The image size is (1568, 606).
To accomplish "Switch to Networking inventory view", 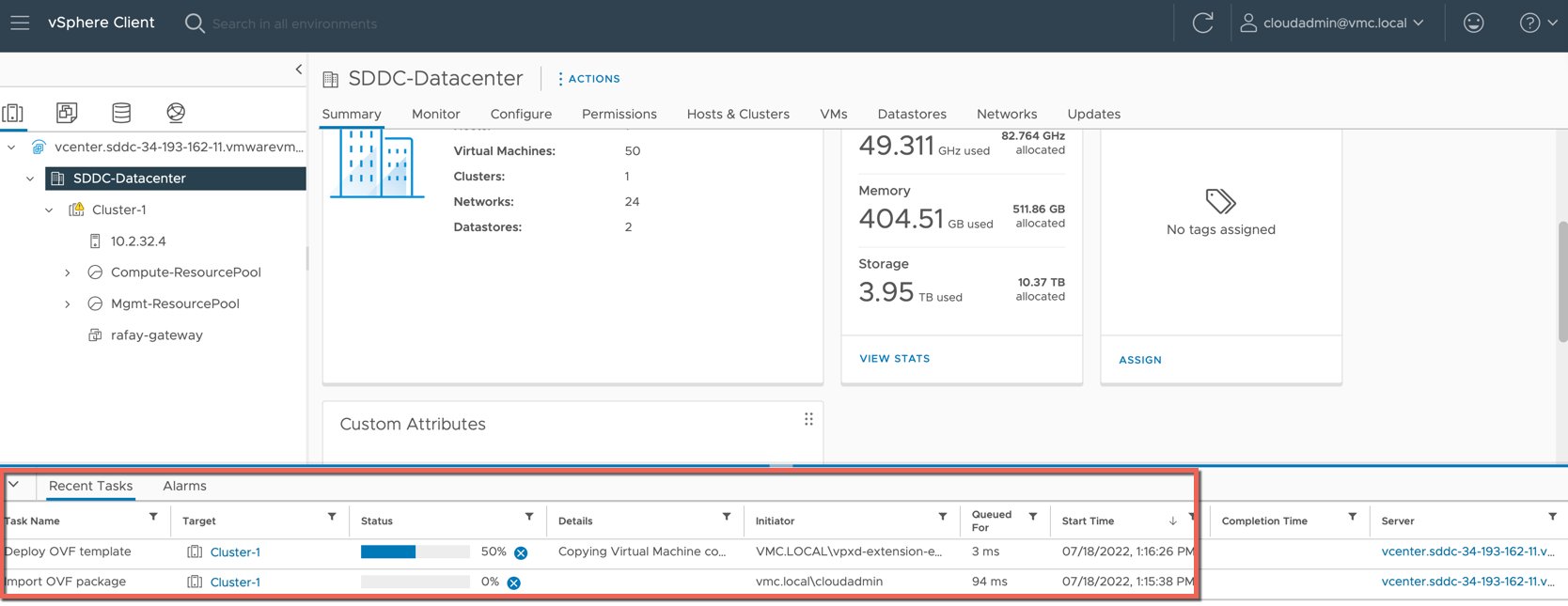I will [176, 113].
